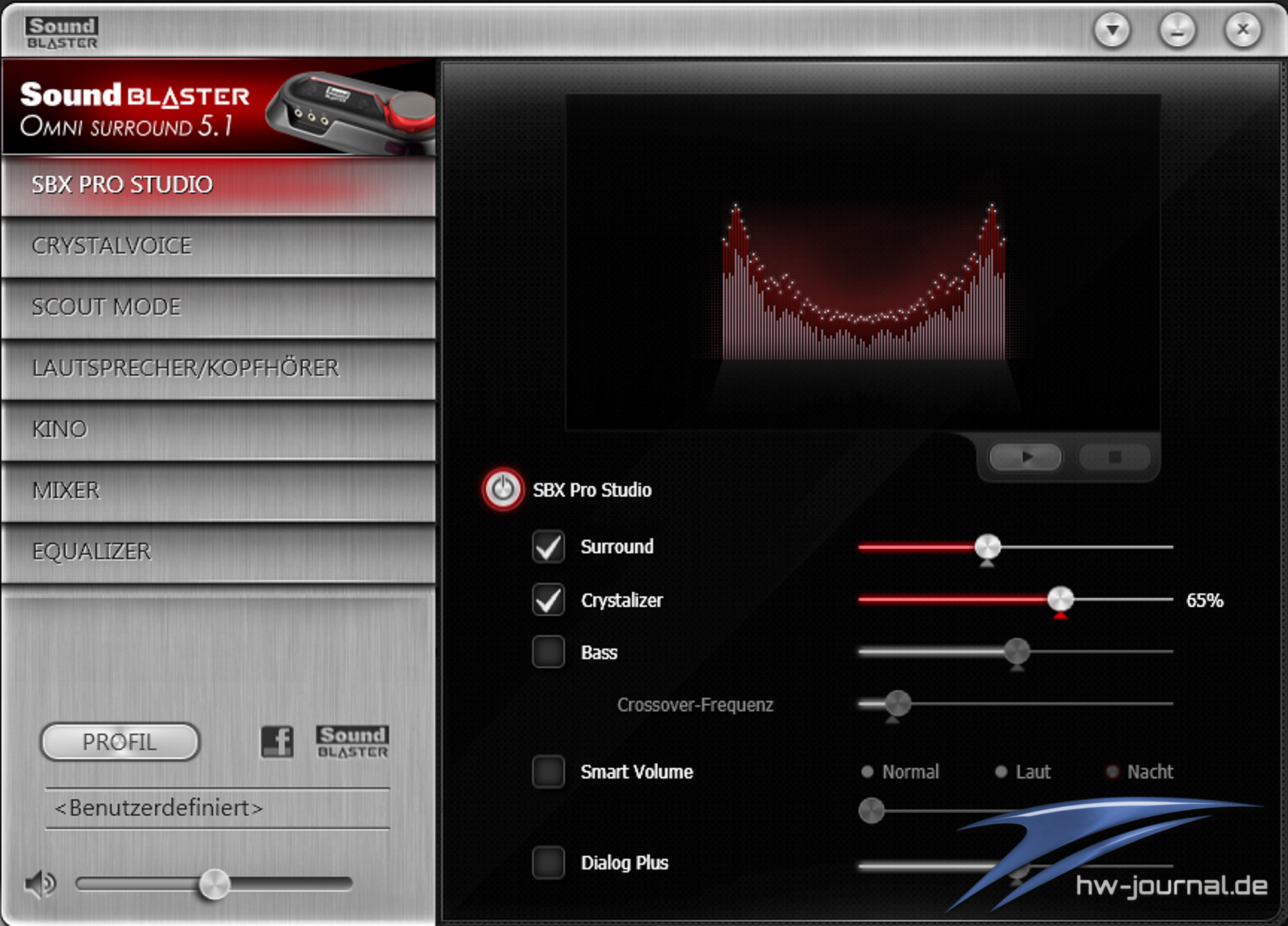The image size is (1288, 926).
Task: Click the Smart Volume slider handle
Action: 871,811
